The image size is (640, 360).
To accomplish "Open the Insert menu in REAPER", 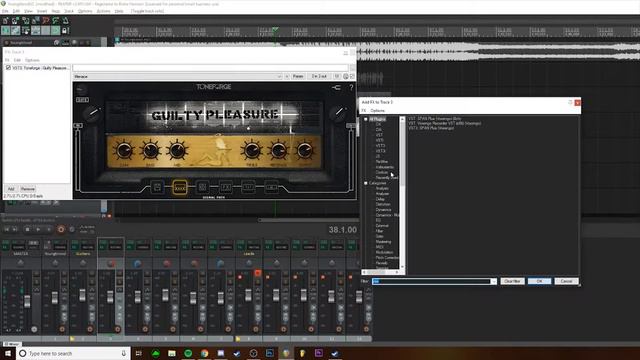I will [x=42, y=11].
